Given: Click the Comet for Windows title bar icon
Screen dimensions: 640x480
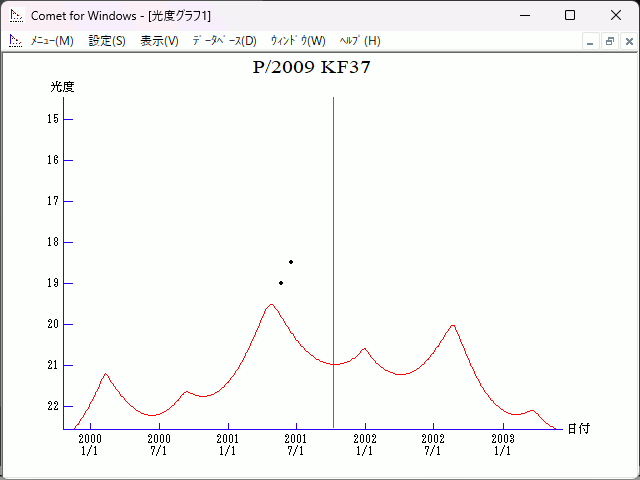Looking at the screenshot, I should (x=15, y=15).
